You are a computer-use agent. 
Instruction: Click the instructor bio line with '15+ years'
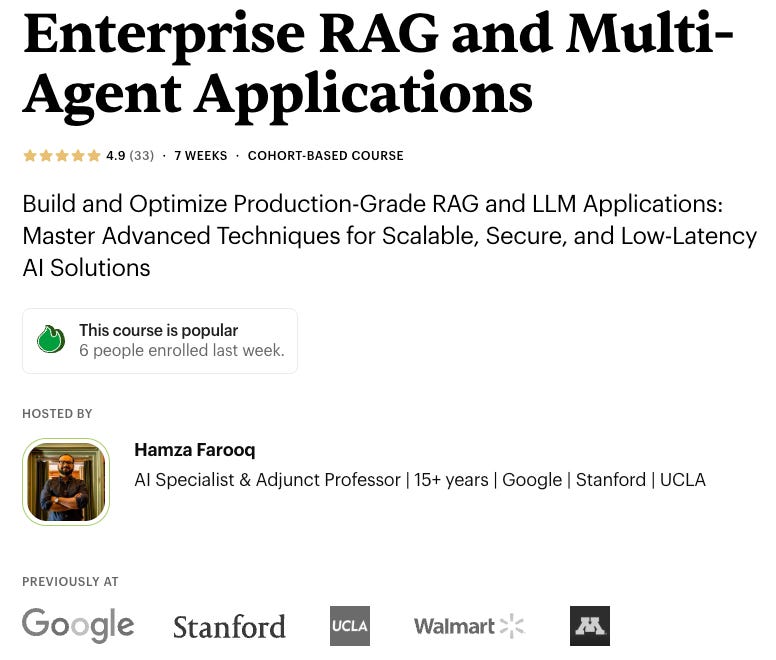point(420,480)
